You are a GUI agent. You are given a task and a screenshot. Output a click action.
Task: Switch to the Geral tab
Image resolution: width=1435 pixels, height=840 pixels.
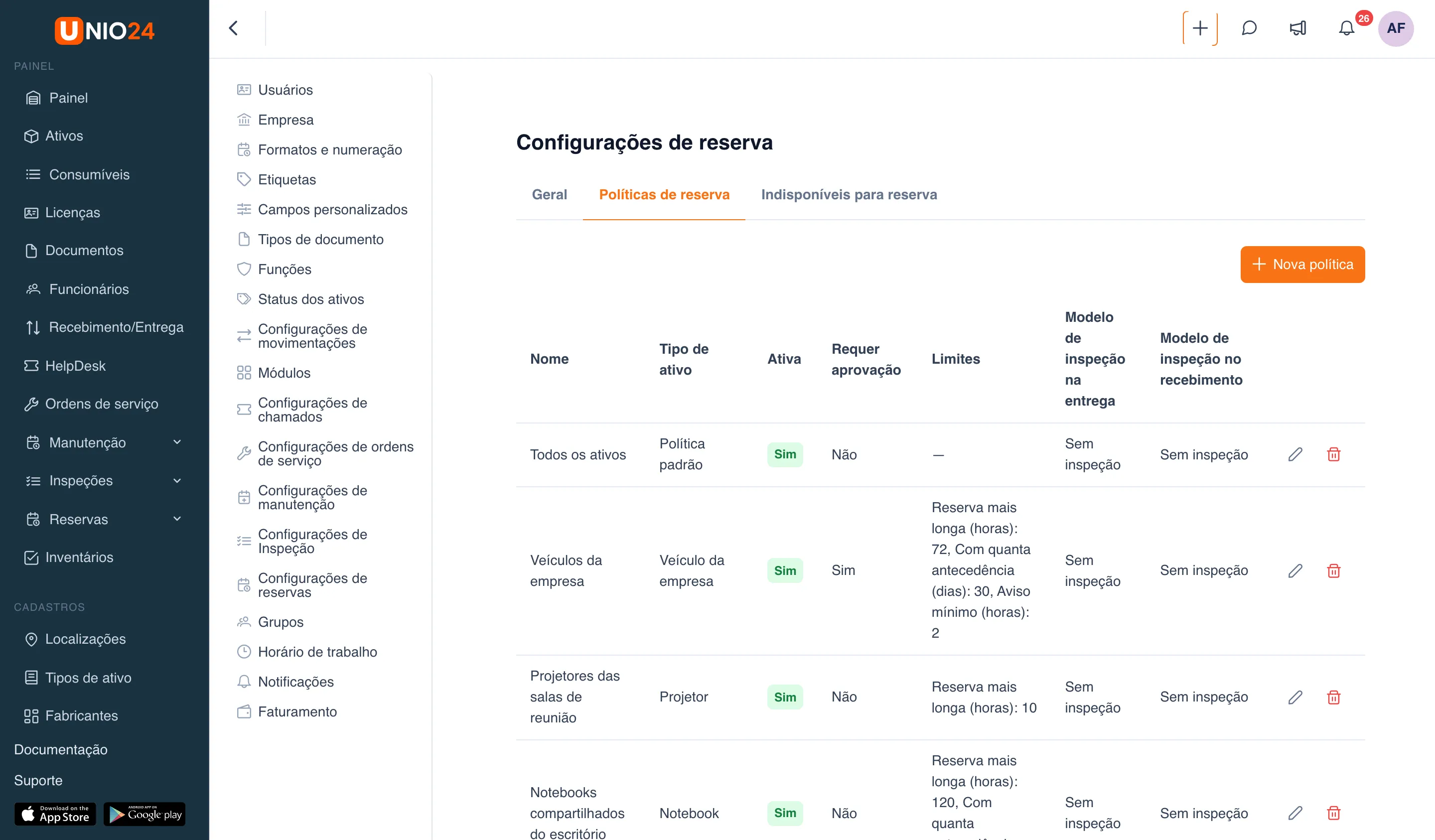[x=549, y=195]
